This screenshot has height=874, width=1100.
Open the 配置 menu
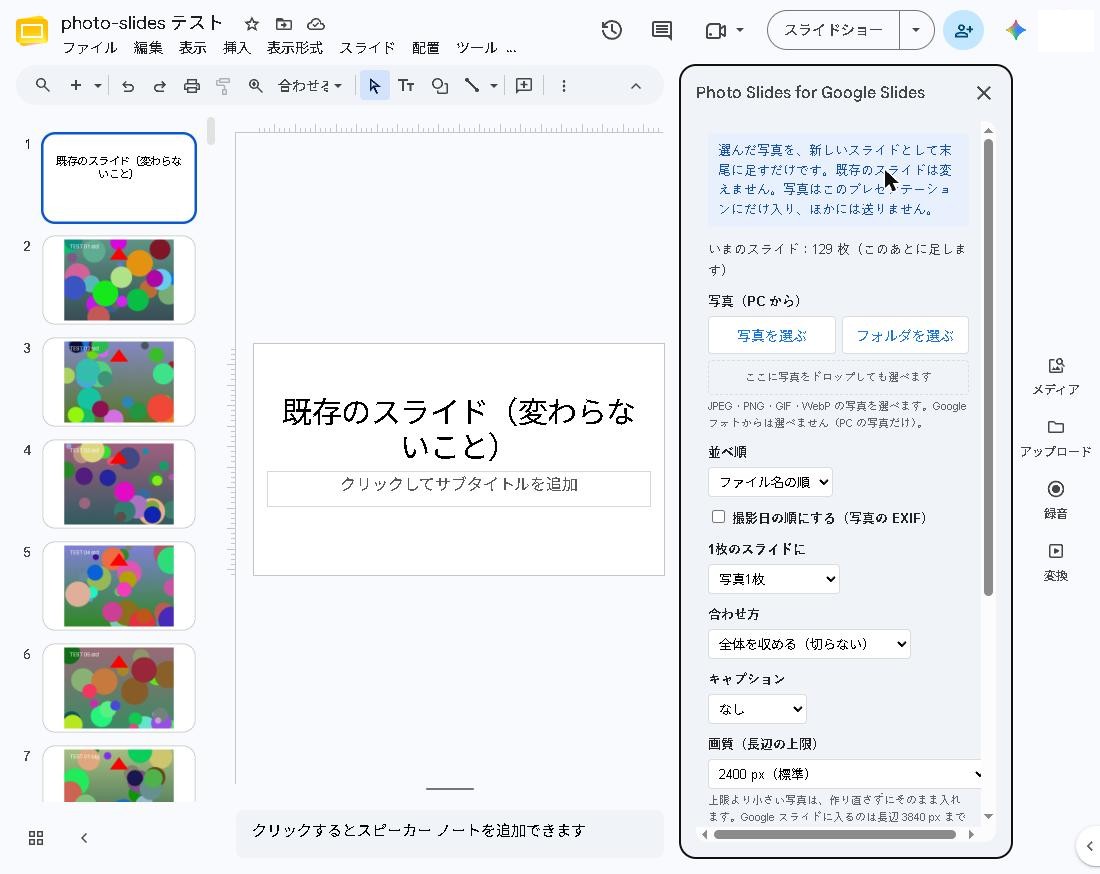pos(425,48)
